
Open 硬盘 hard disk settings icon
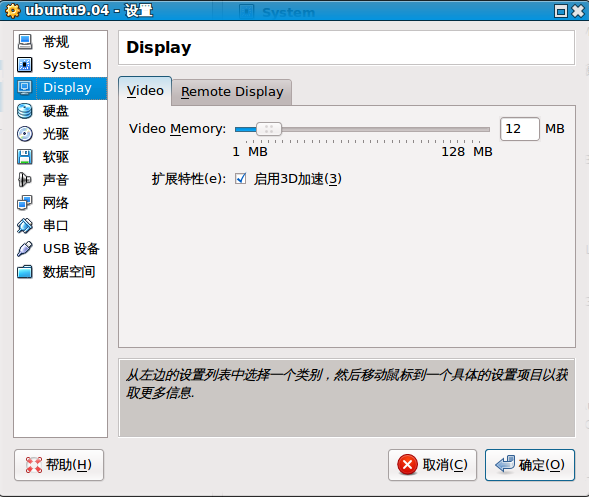pyautogui.click(x=25, y=111)
